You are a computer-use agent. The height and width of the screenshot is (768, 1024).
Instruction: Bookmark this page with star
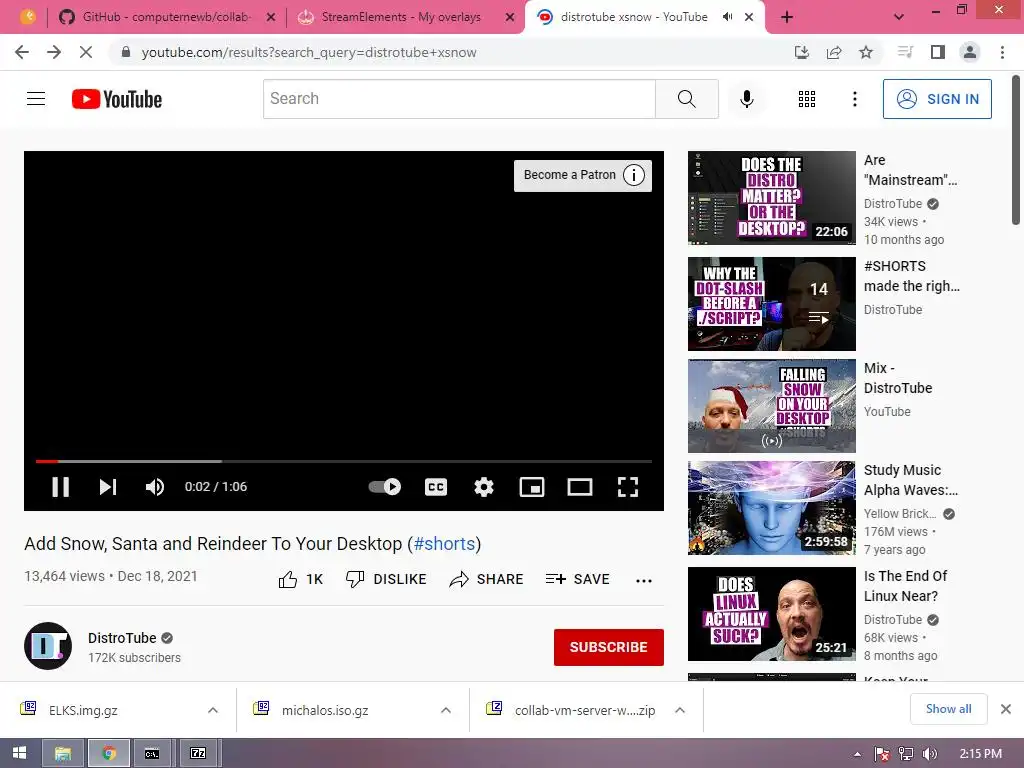click(x=866, y=52)
